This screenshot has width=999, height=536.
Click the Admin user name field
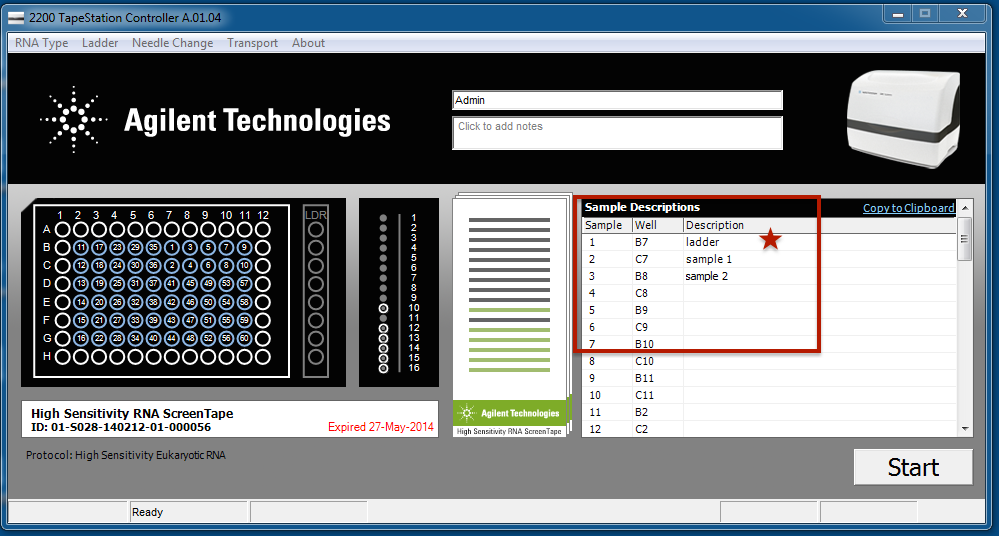(617, 100)
